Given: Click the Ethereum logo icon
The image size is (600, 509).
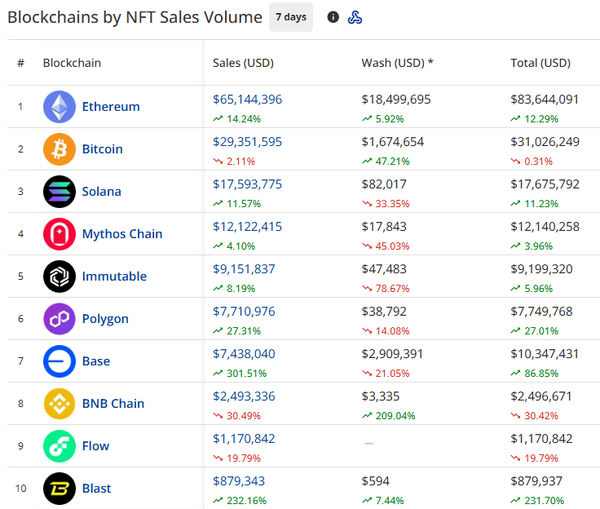Looking at the screenshot, I should [59, 107].
